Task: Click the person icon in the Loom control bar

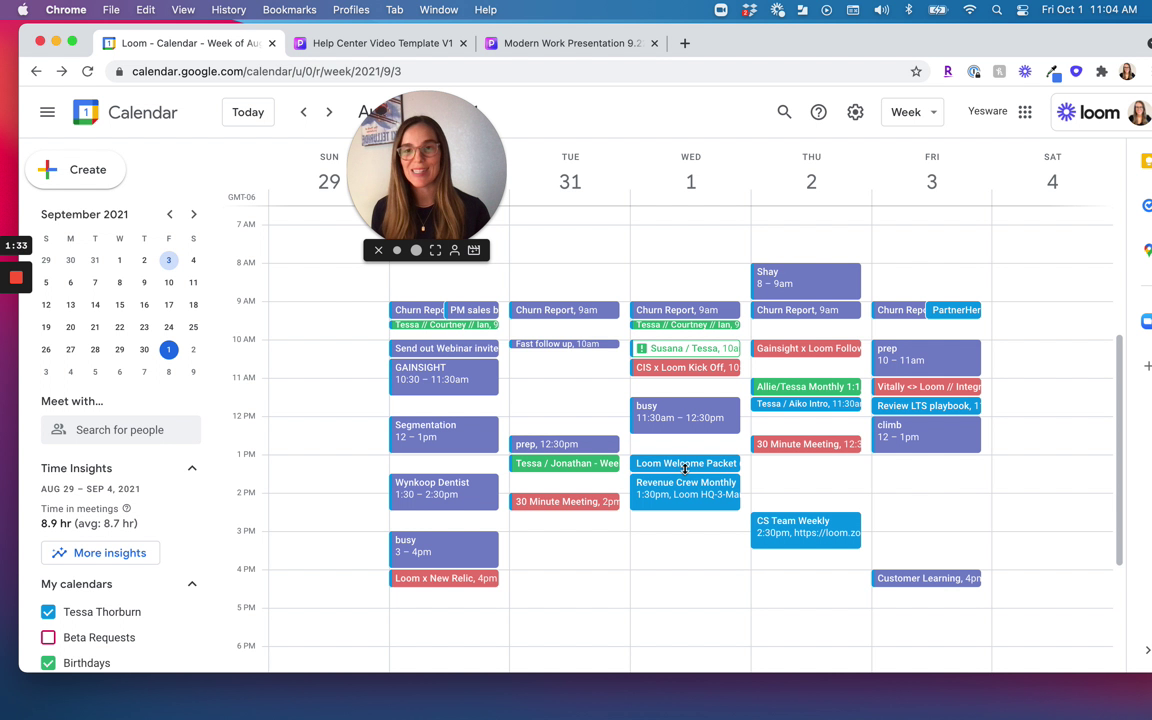Action: click(x=454, y=250)
